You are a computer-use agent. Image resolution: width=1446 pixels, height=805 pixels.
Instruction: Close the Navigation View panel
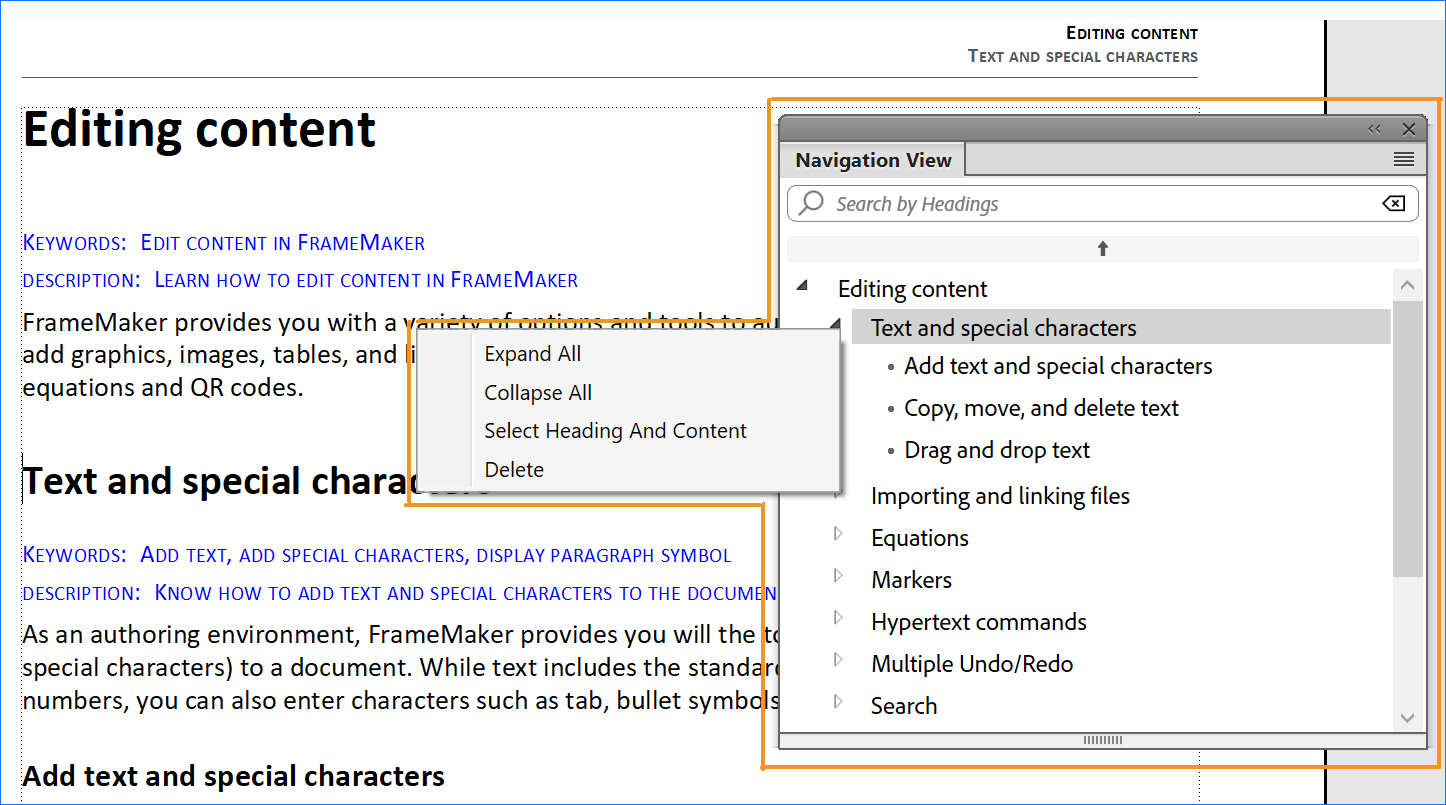tap(1409, 129)
